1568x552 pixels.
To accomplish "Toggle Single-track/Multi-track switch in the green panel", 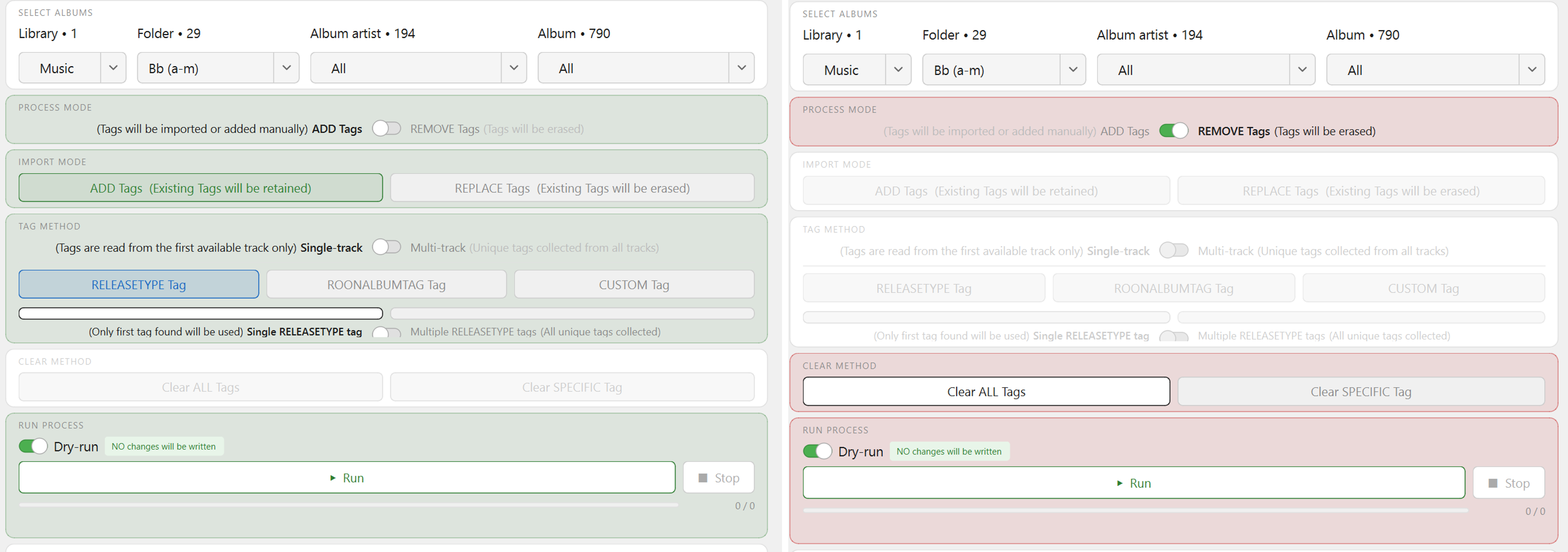I will (387, 247).
